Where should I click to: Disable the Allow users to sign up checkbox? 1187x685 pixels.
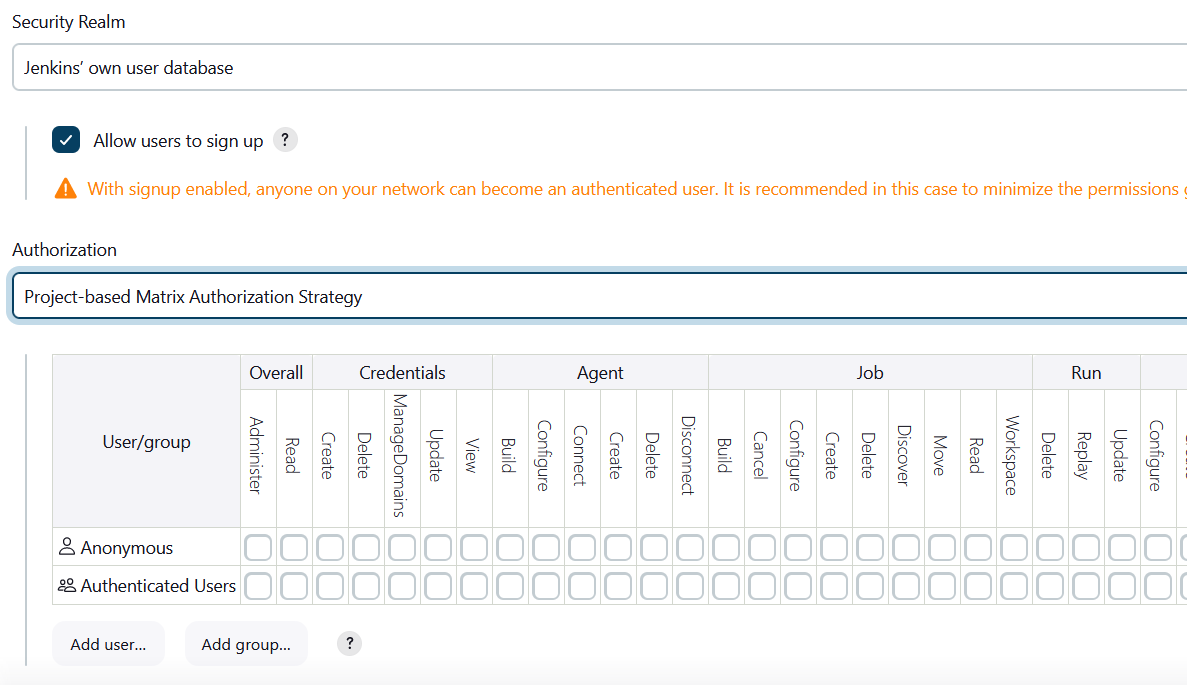(65, 139)
